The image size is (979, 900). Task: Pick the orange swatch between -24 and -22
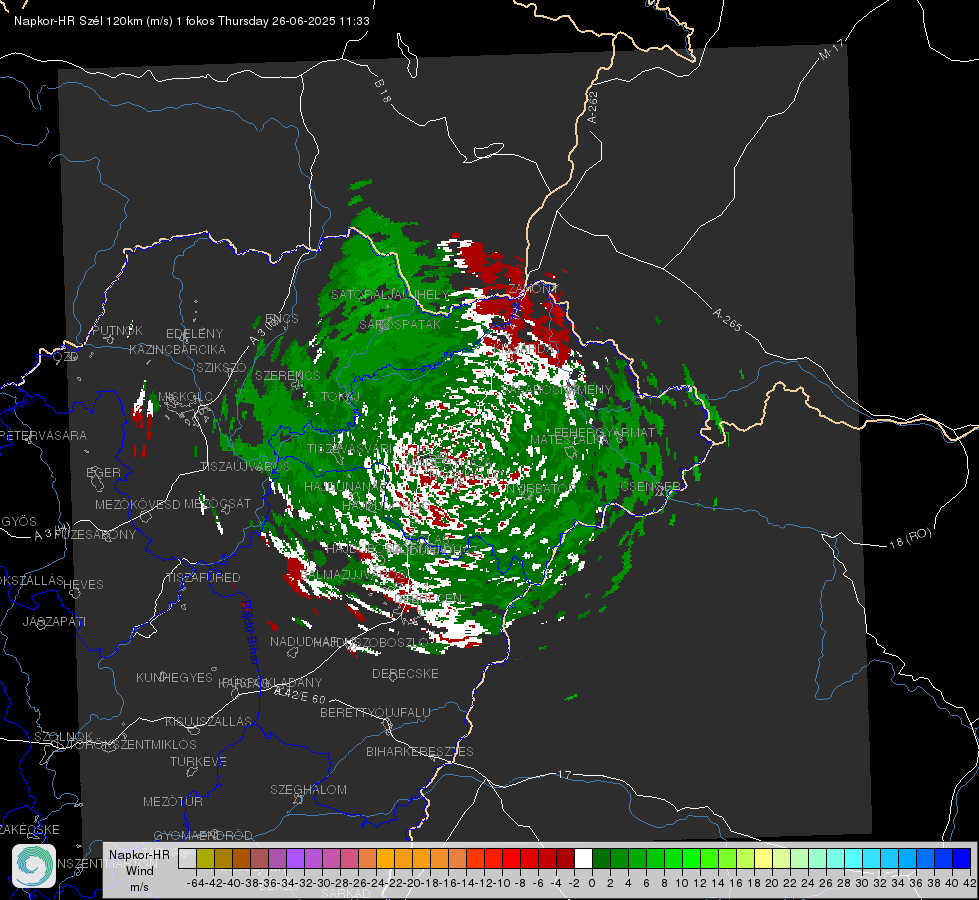coord(385,859)
